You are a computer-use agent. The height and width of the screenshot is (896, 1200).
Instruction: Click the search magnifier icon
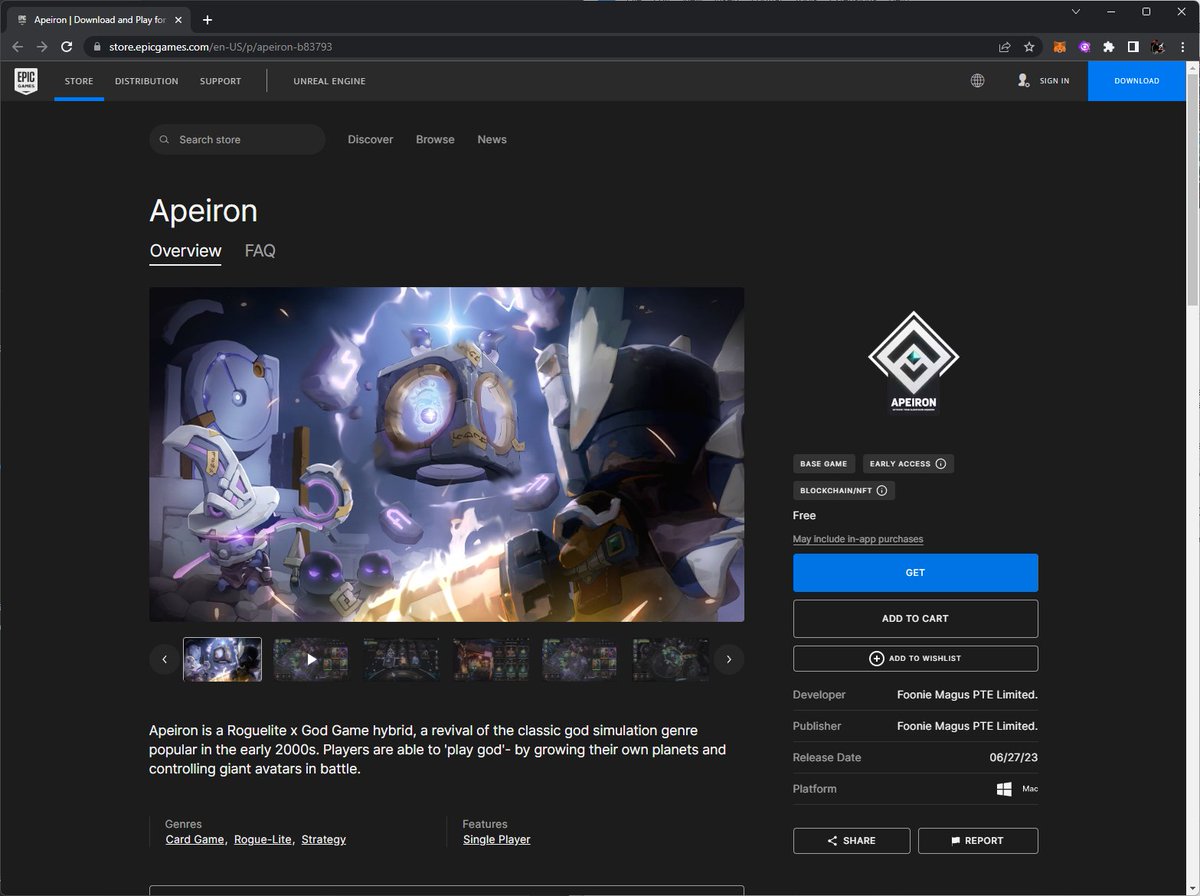coord(165,140)
